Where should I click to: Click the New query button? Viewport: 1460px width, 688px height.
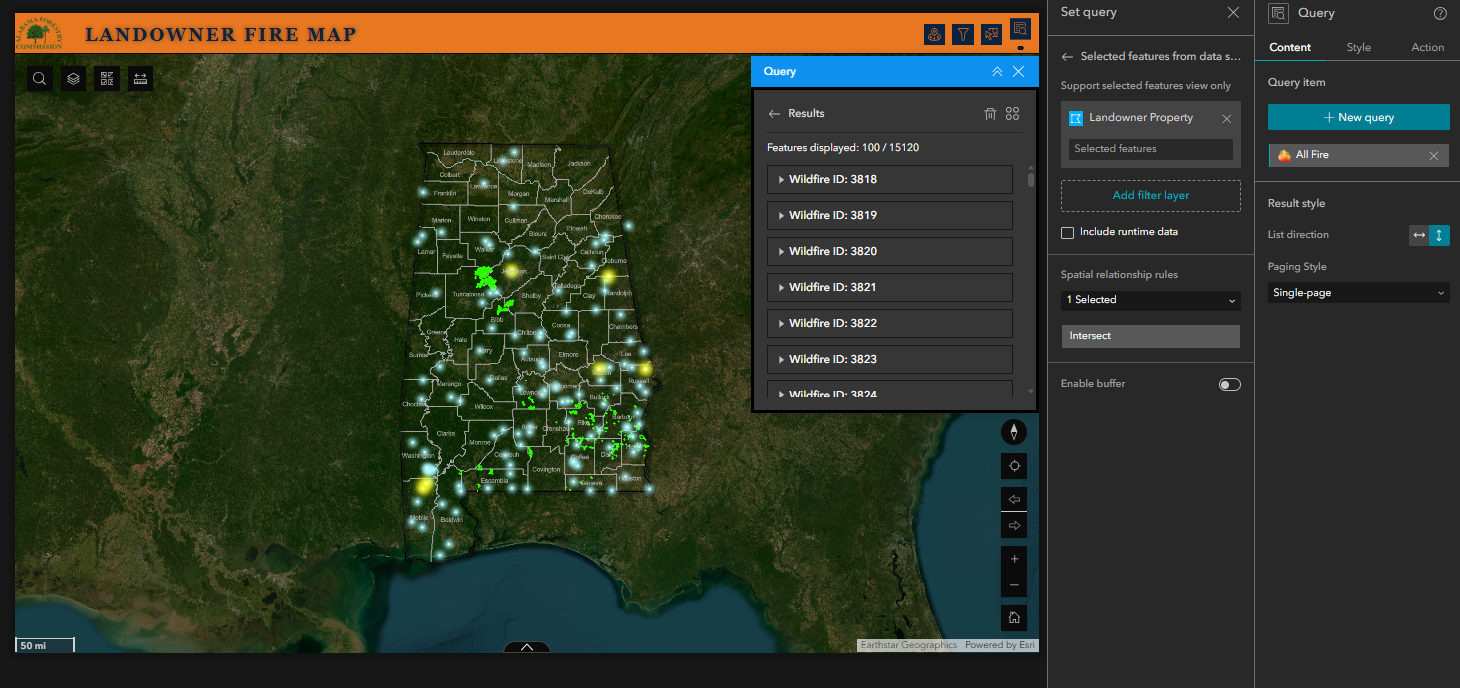tap(1358, 117)
